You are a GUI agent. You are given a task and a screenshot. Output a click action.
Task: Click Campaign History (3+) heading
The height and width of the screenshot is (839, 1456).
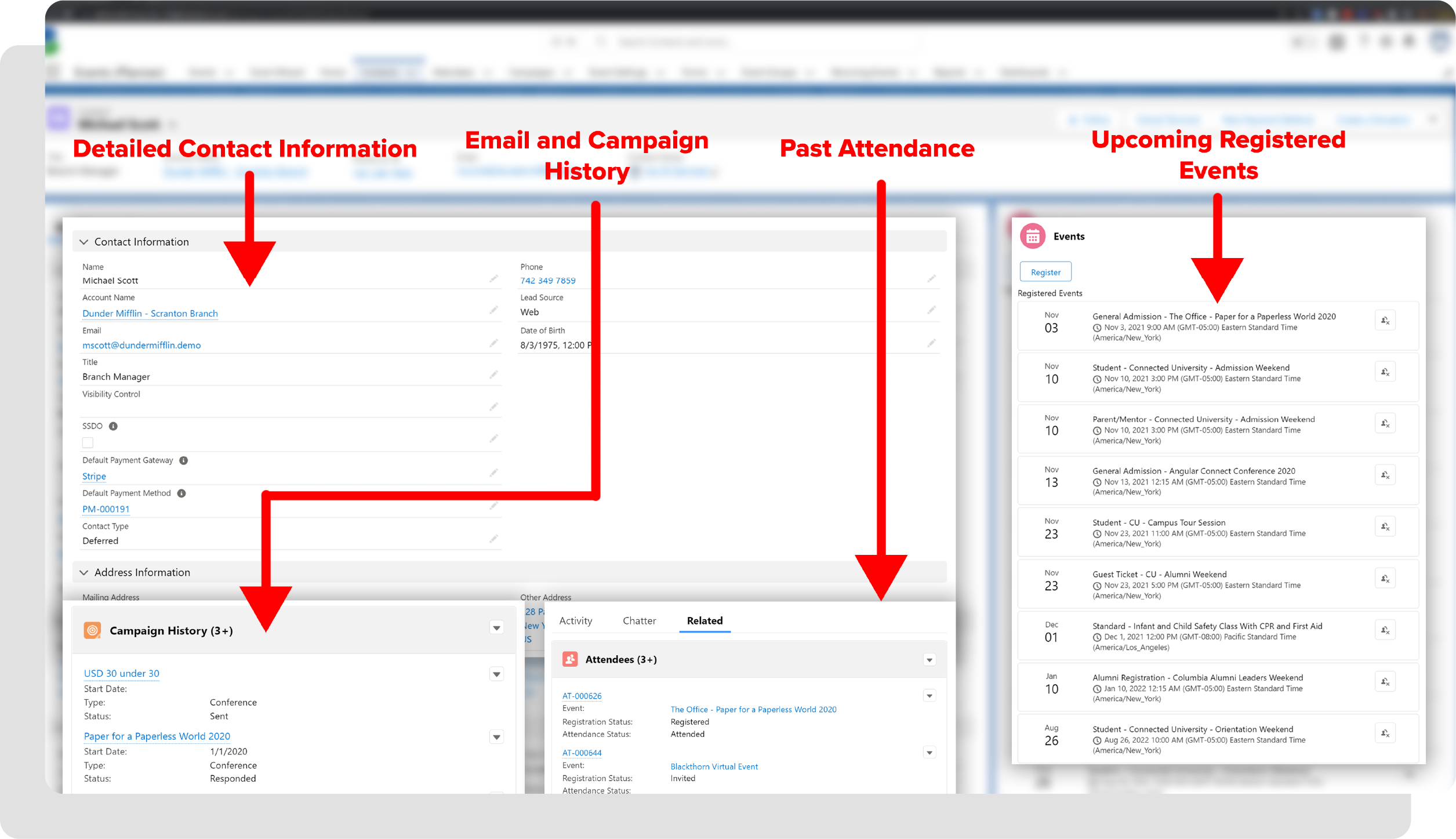tap(171, 630)
